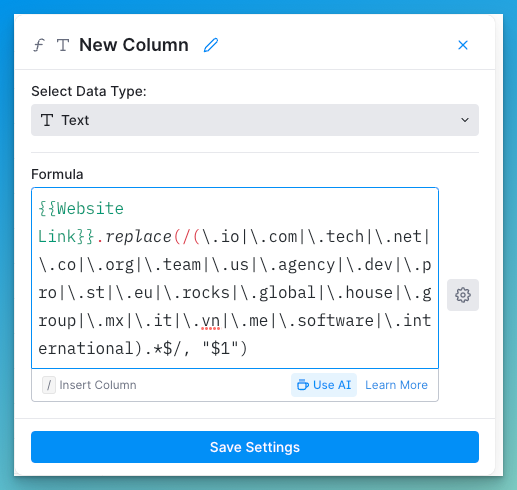517x490 pixels.
Task: Open the Learn More link
Action: pyautogui.click(x=396, y=385)
